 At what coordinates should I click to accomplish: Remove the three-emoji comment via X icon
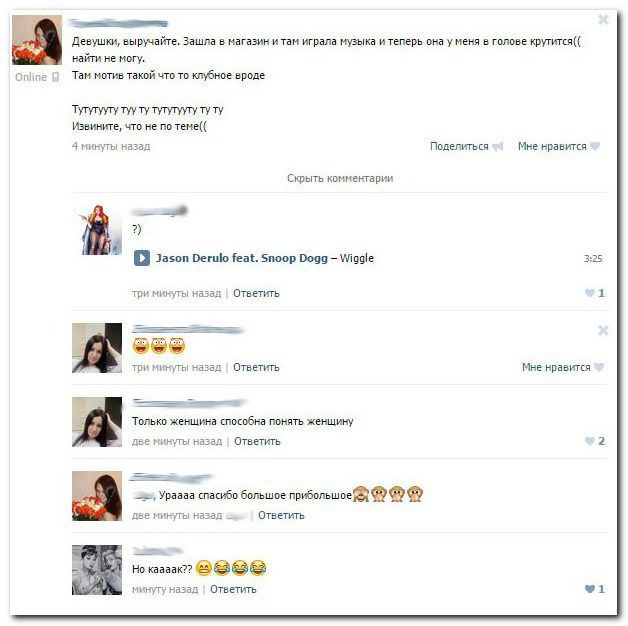[603, 330]
